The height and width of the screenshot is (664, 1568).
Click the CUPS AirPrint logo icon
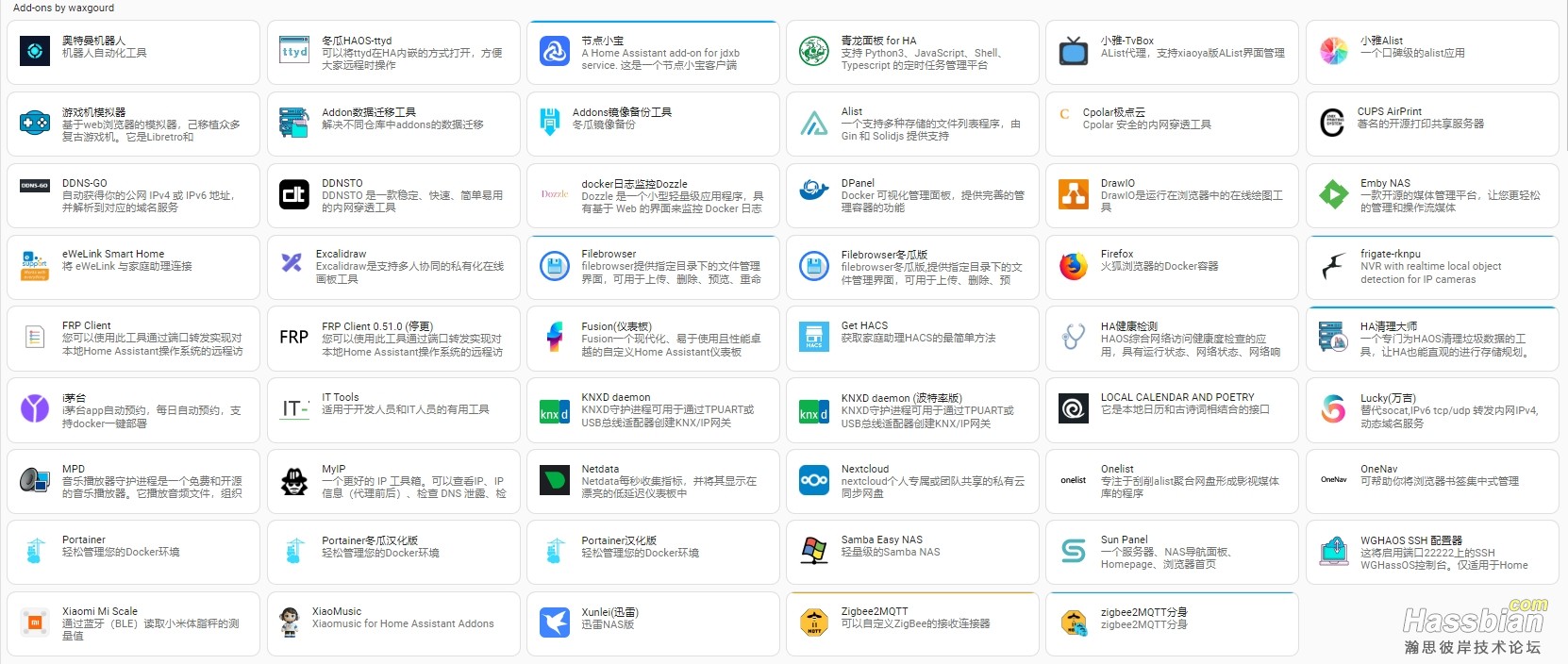pos(1332,123)
